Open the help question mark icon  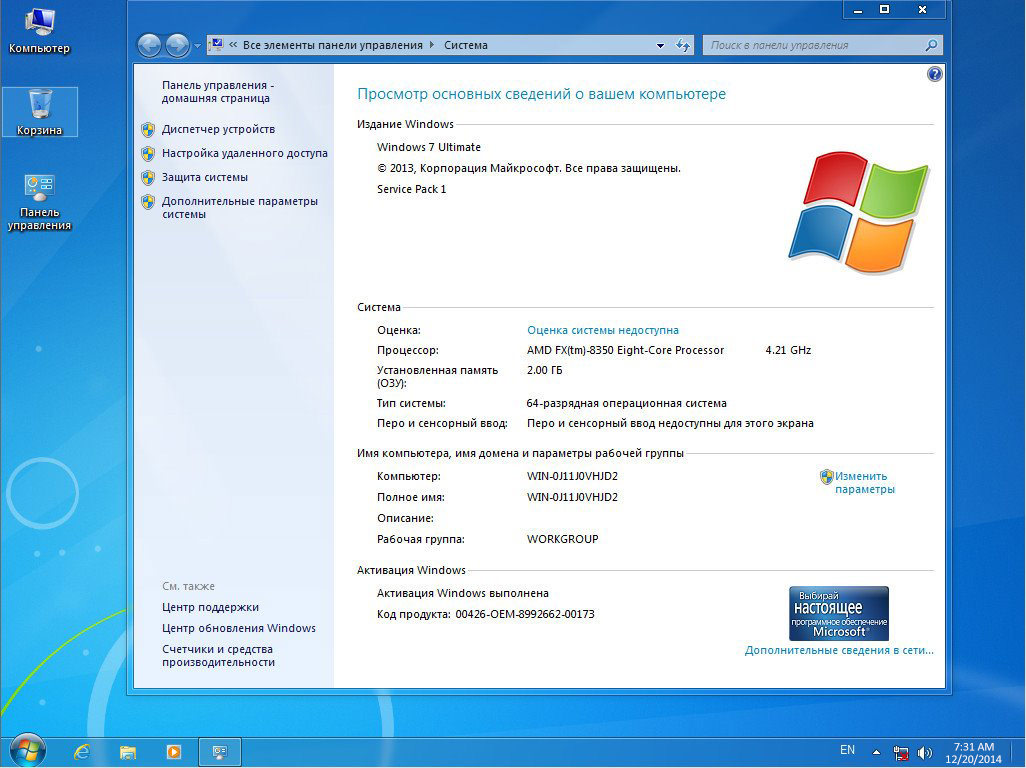934,75
